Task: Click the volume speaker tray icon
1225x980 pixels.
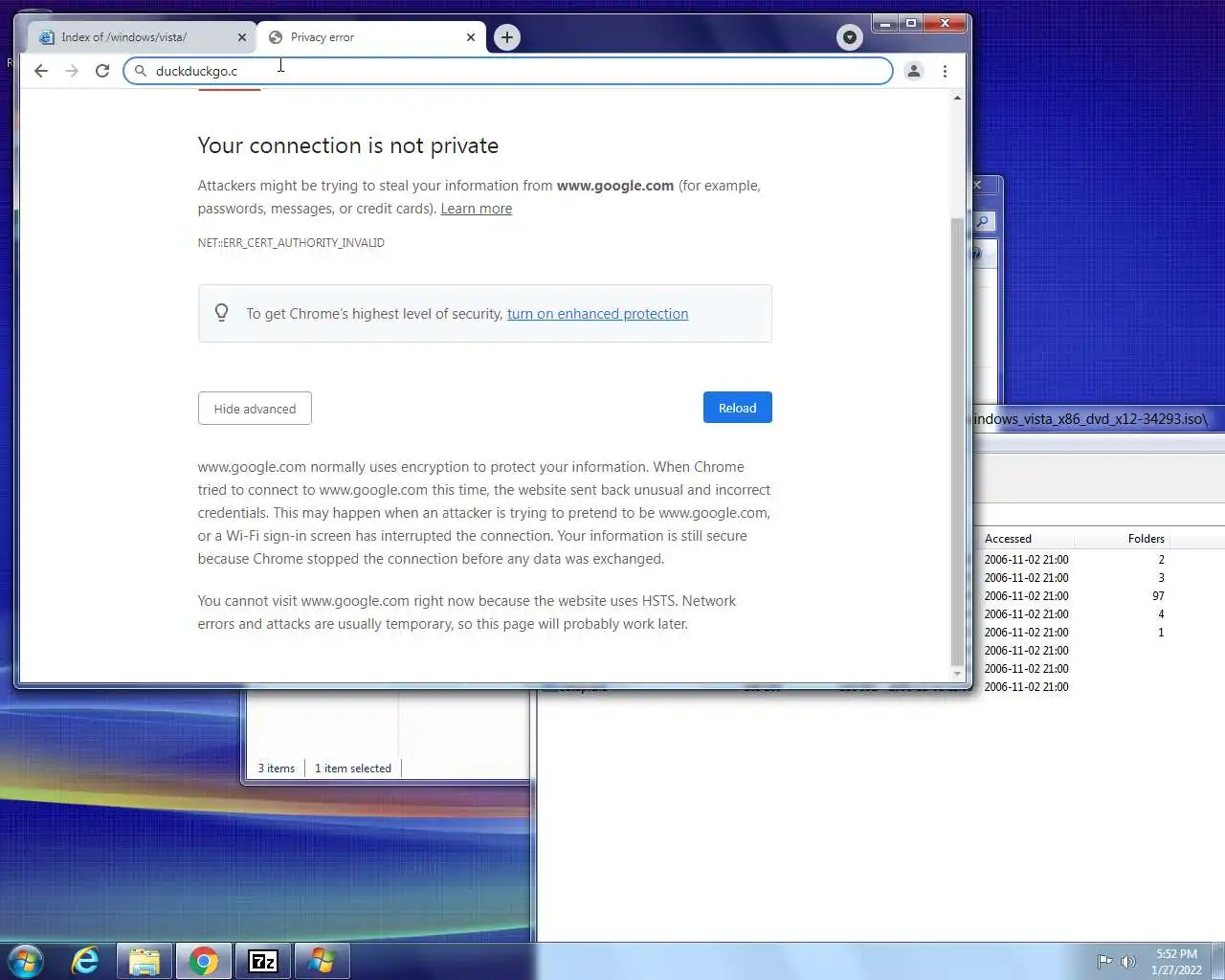Action: click(x=1128, y=962)
